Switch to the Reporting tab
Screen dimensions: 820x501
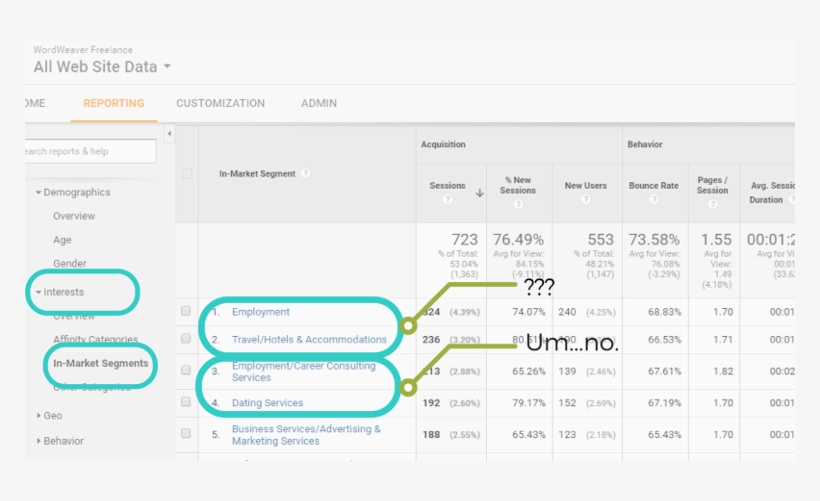point(113,103)
